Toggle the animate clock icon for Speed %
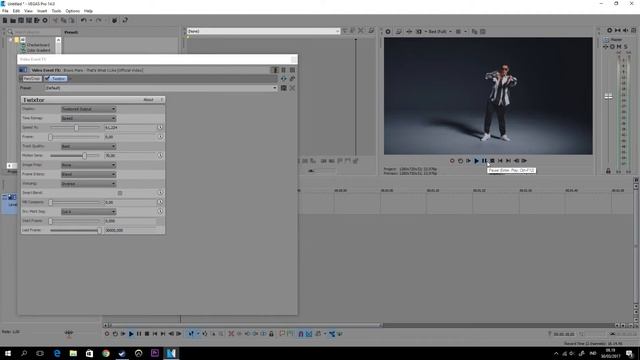 click(160, 127)
